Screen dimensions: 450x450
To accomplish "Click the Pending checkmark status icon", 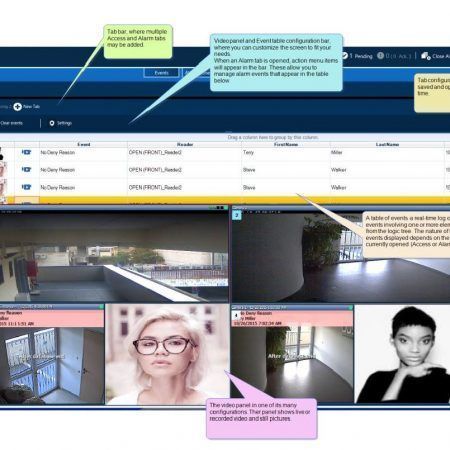I will (x=344, y=55).
